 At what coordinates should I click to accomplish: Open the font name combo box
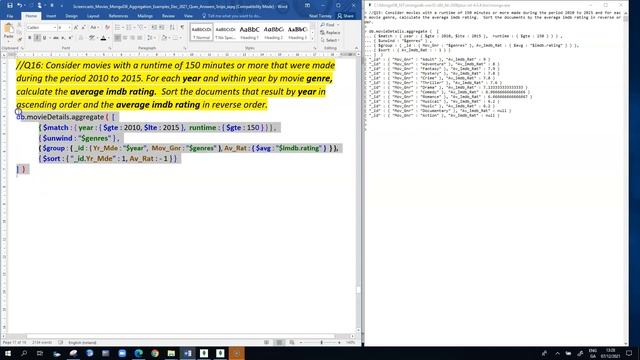coord(41,27)
